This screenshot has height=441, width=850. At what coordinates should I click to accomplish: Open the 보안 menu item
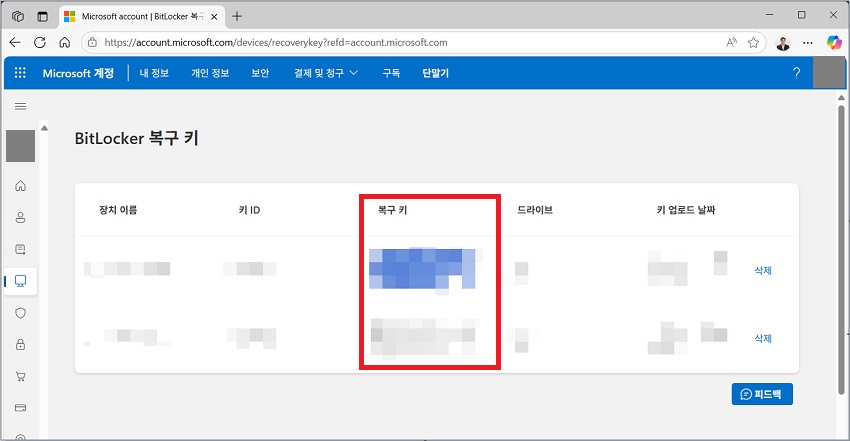pos(260,73)
